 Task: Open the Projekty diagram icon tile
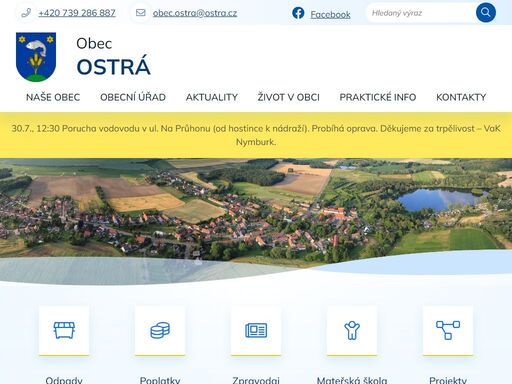pos(448,331)
